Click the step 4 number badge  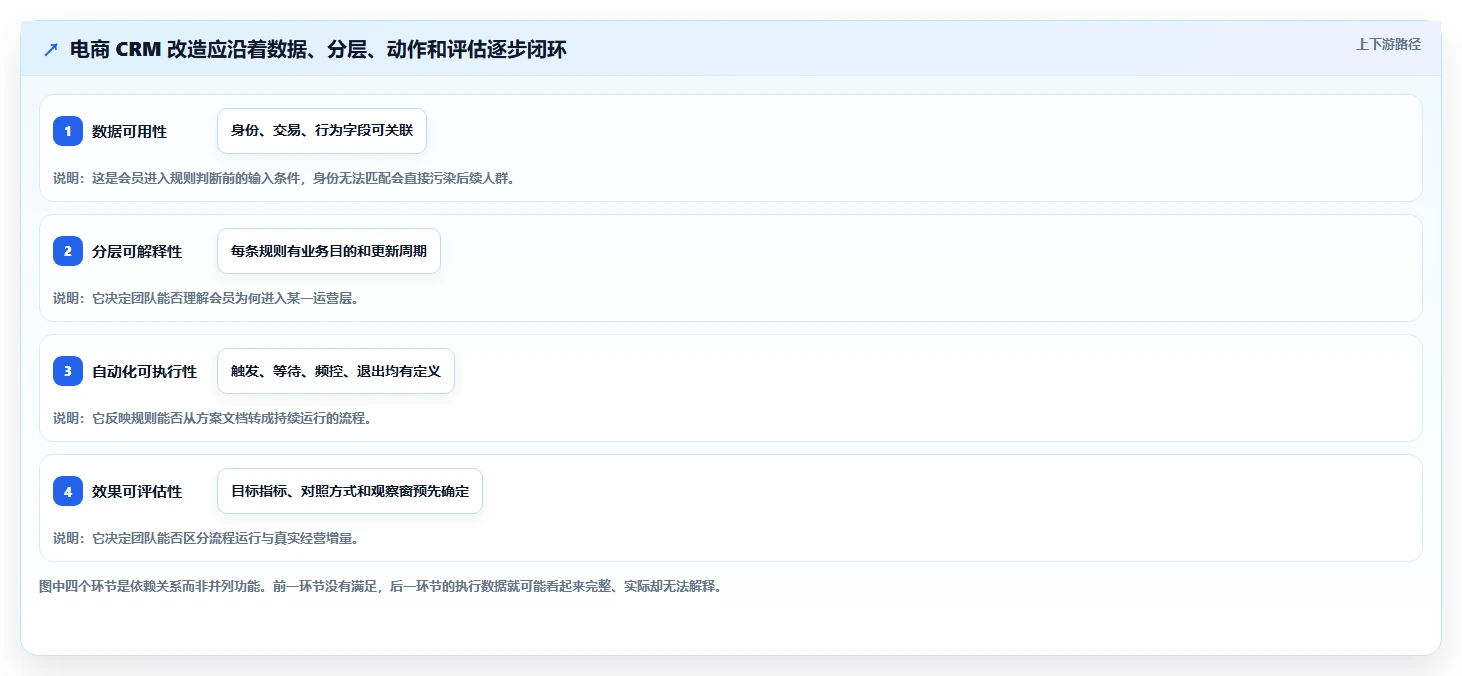click(x=68, y=491)
